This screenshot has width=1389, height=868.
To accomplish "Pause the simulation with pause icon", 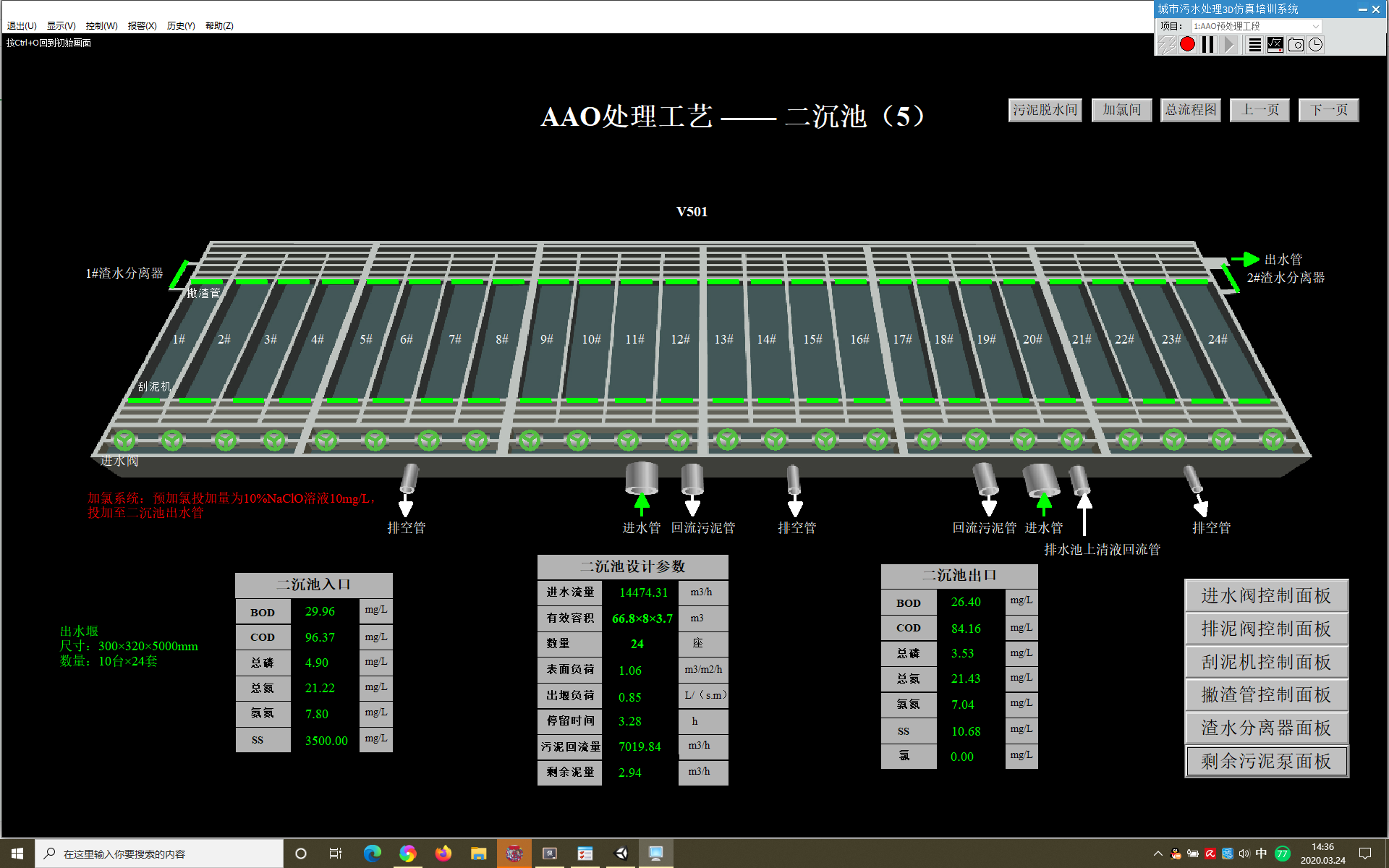I will (1207, 45).
